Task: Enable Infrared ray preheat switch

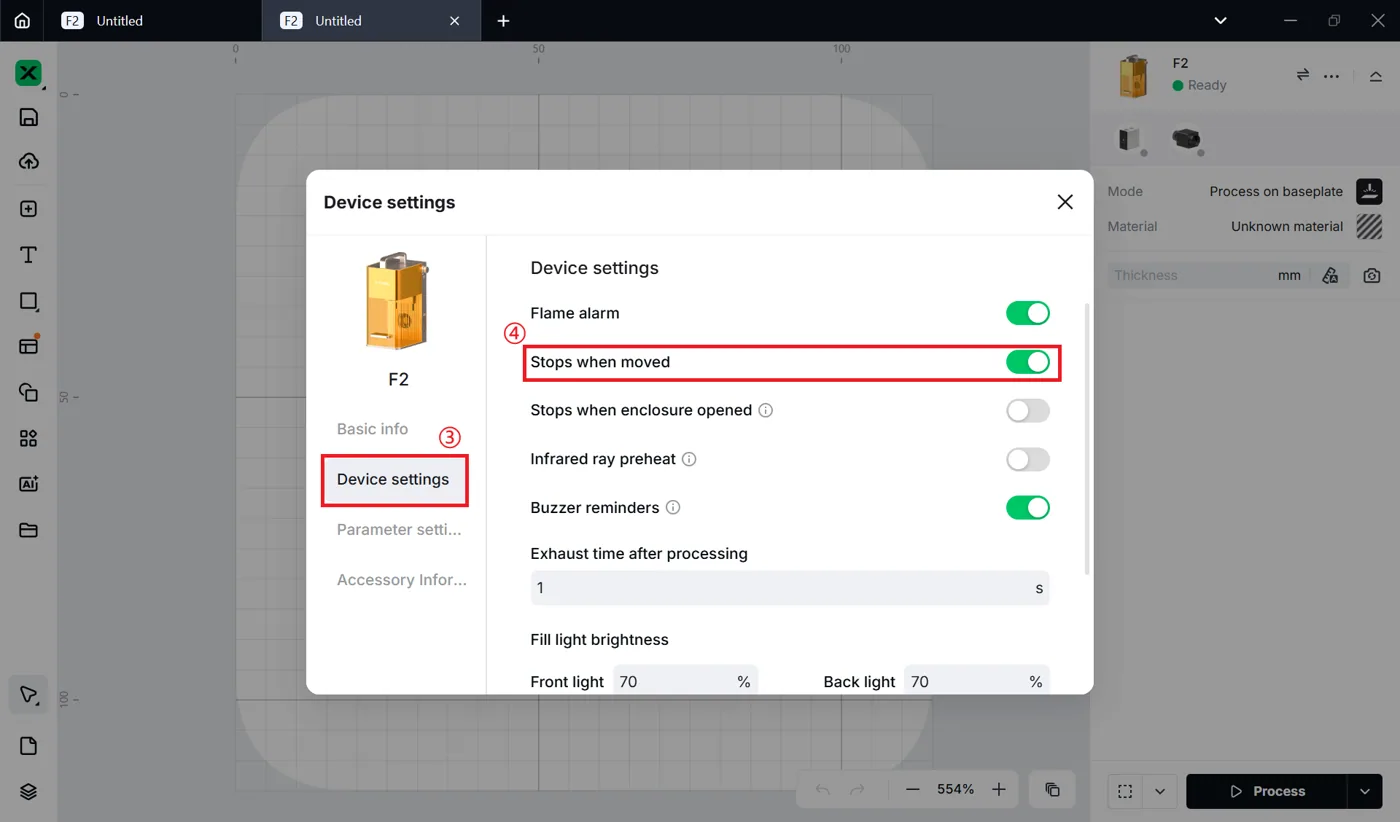Action: point(1028,459)
